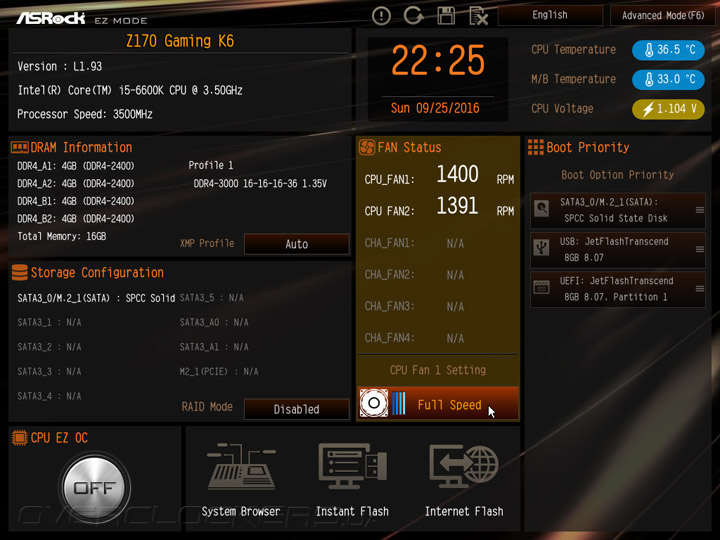This screenshot has width=720, height=540.
Task: Click the CHA_FAN1 N/A row
Action: point(414,243)
